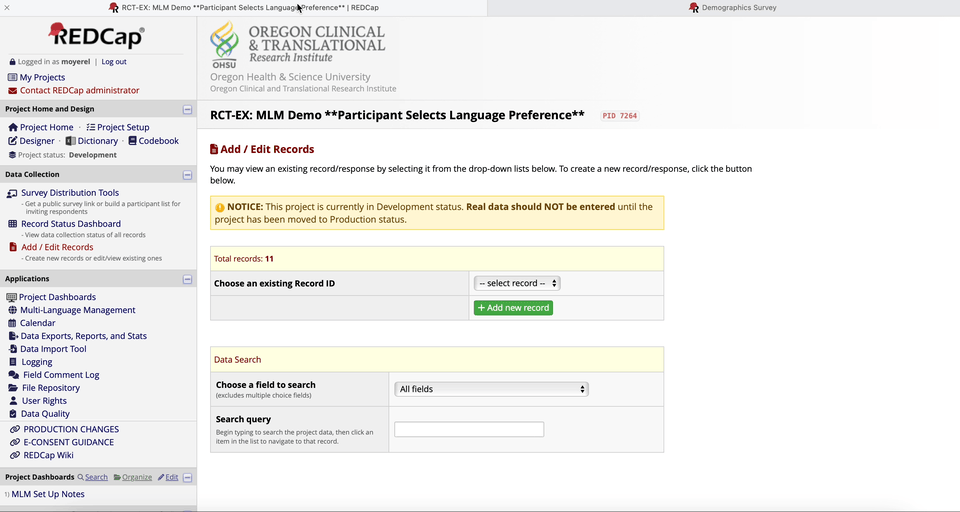Open Data Exports, Reports, and Stats
The image size is (960, 512).
(x=84, y=336)
